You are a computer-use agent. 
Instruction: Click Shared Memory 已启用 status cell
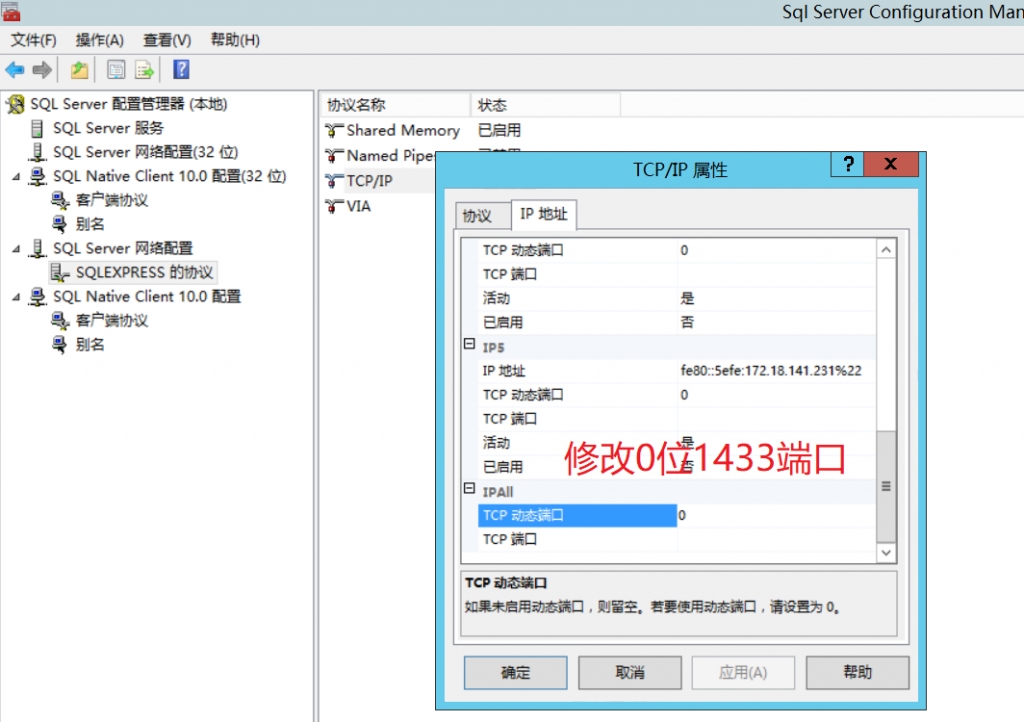coord(500,131)
